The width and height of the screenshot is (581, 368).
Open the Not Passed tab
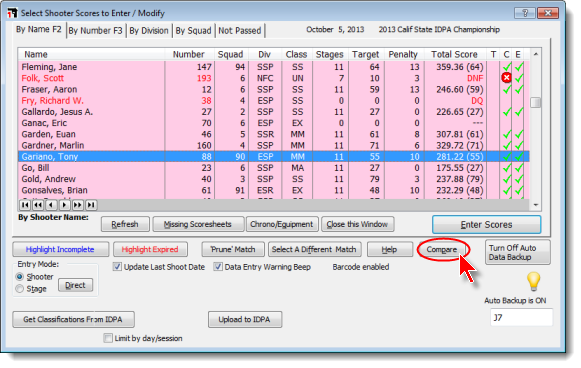point(240,31)
